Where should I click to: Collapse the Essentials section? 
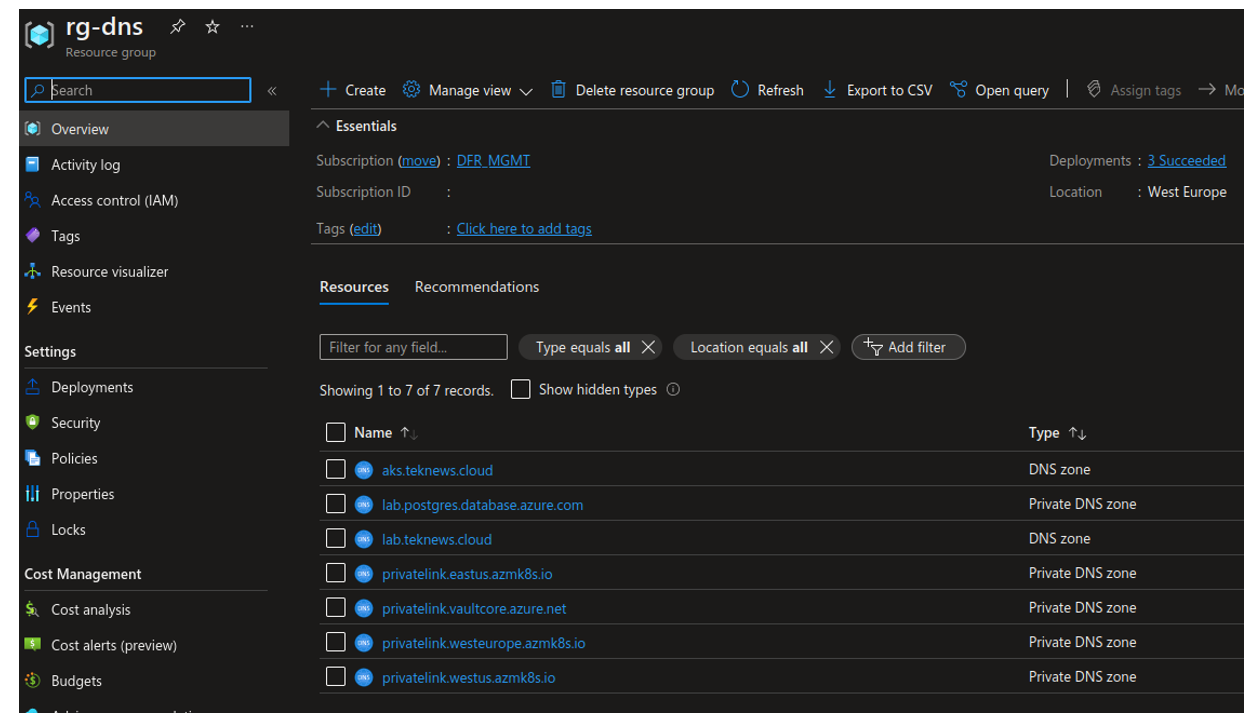tap(322, 126)
